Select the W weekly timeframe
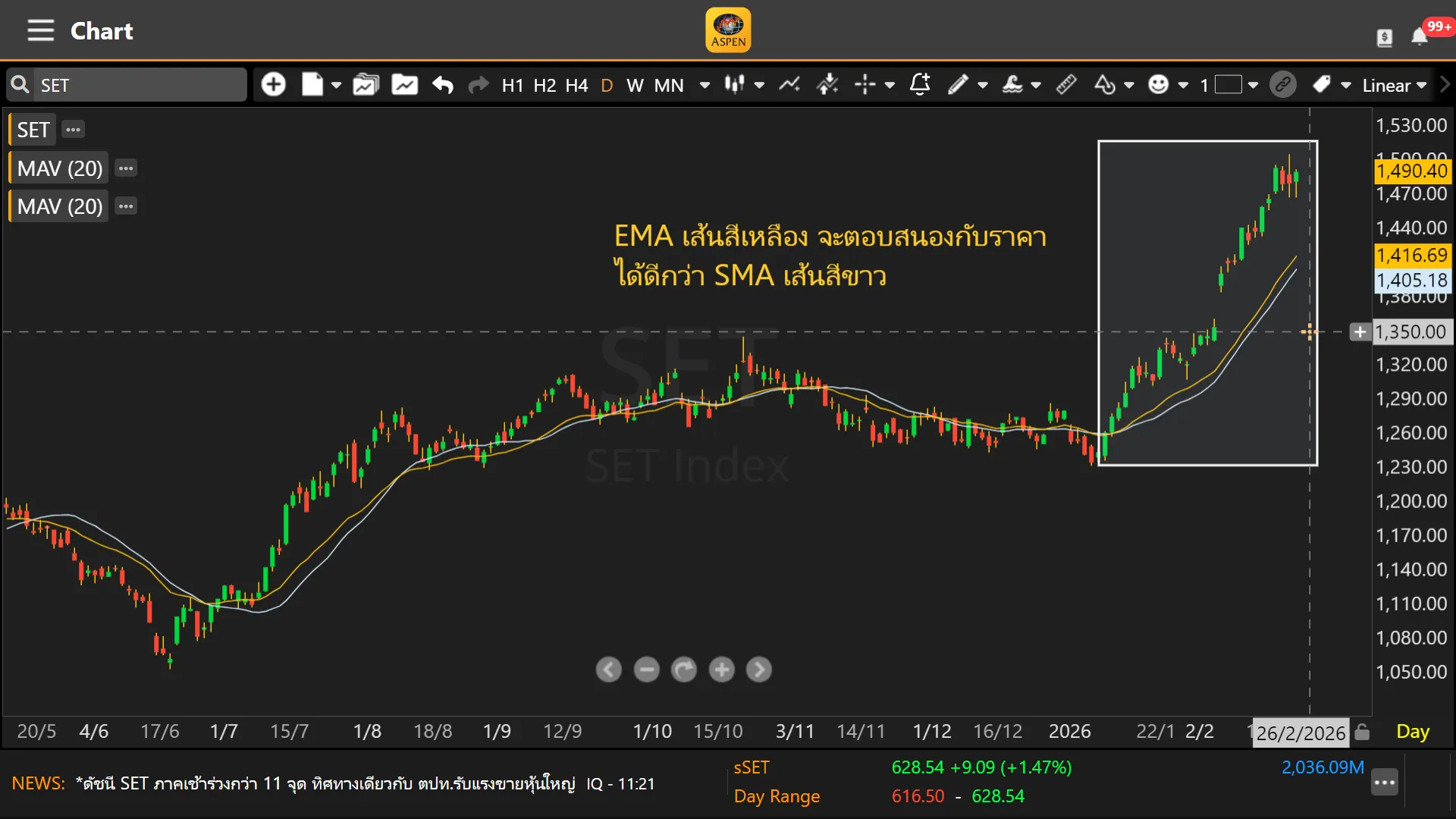The height and width of the screenshot is (819, 1456). tap(635, 85)
